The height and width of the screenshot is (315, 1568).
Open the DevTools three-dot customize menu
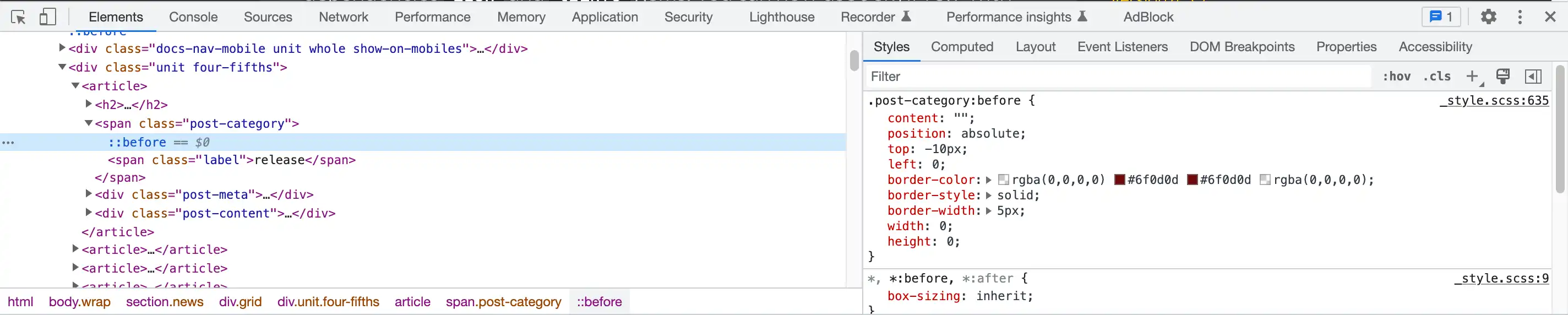(x=1520, y=17)
